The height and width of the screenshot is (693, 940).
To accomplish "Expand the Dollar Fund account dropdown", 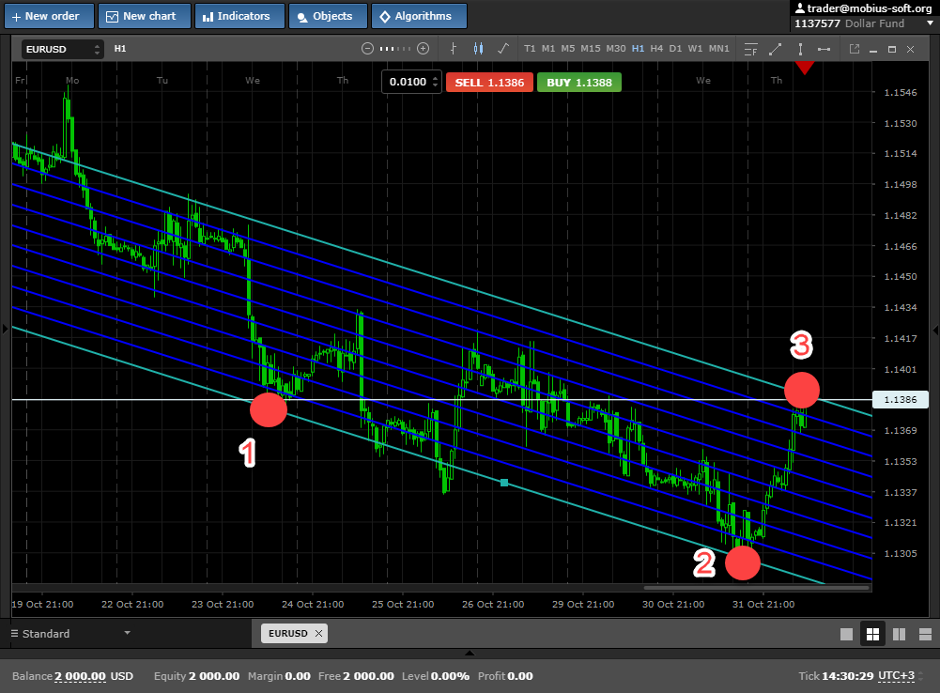I will click(930, 23).
